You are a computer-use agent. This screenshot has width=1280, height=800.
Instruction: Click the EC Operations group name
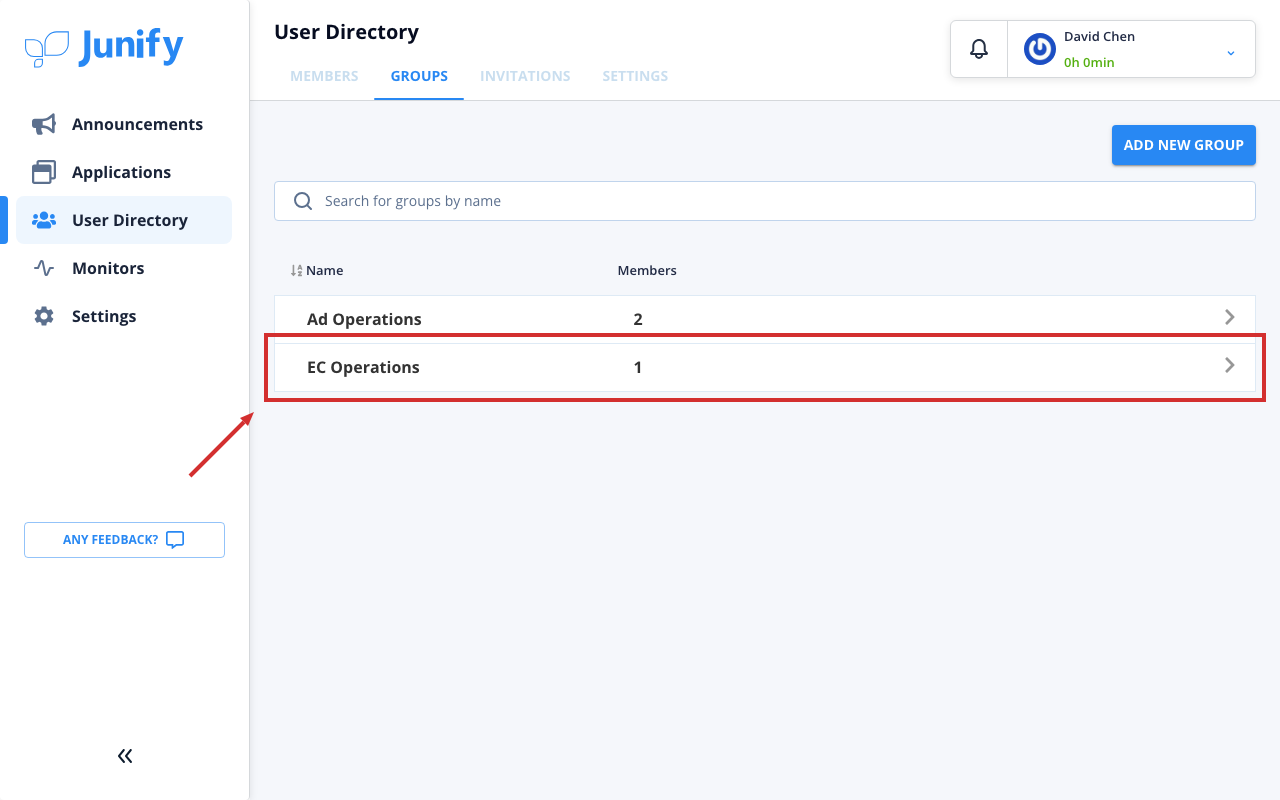[x=363, y=367]
